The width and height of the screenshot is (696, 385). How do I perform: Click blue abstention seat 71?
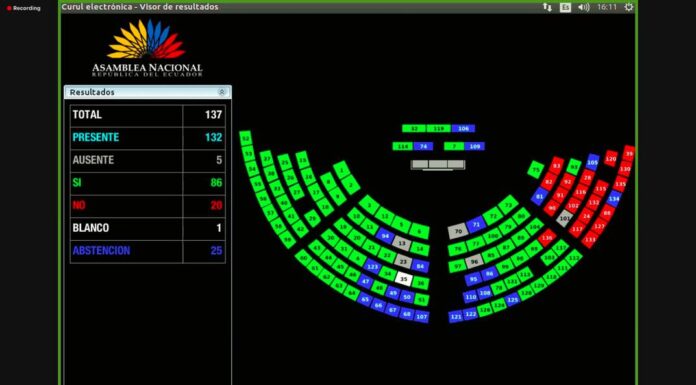(x=476, y=225)
